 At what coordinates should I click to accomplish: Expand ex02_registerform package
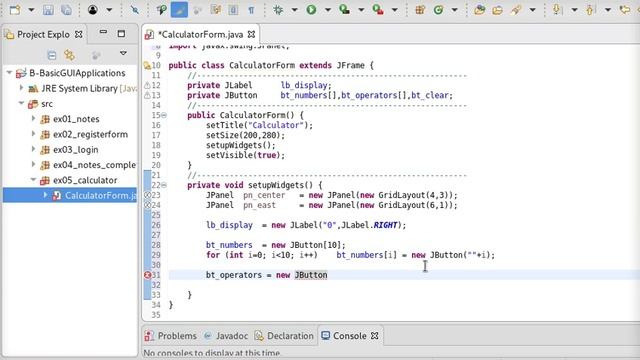click(x=33, y=134)
